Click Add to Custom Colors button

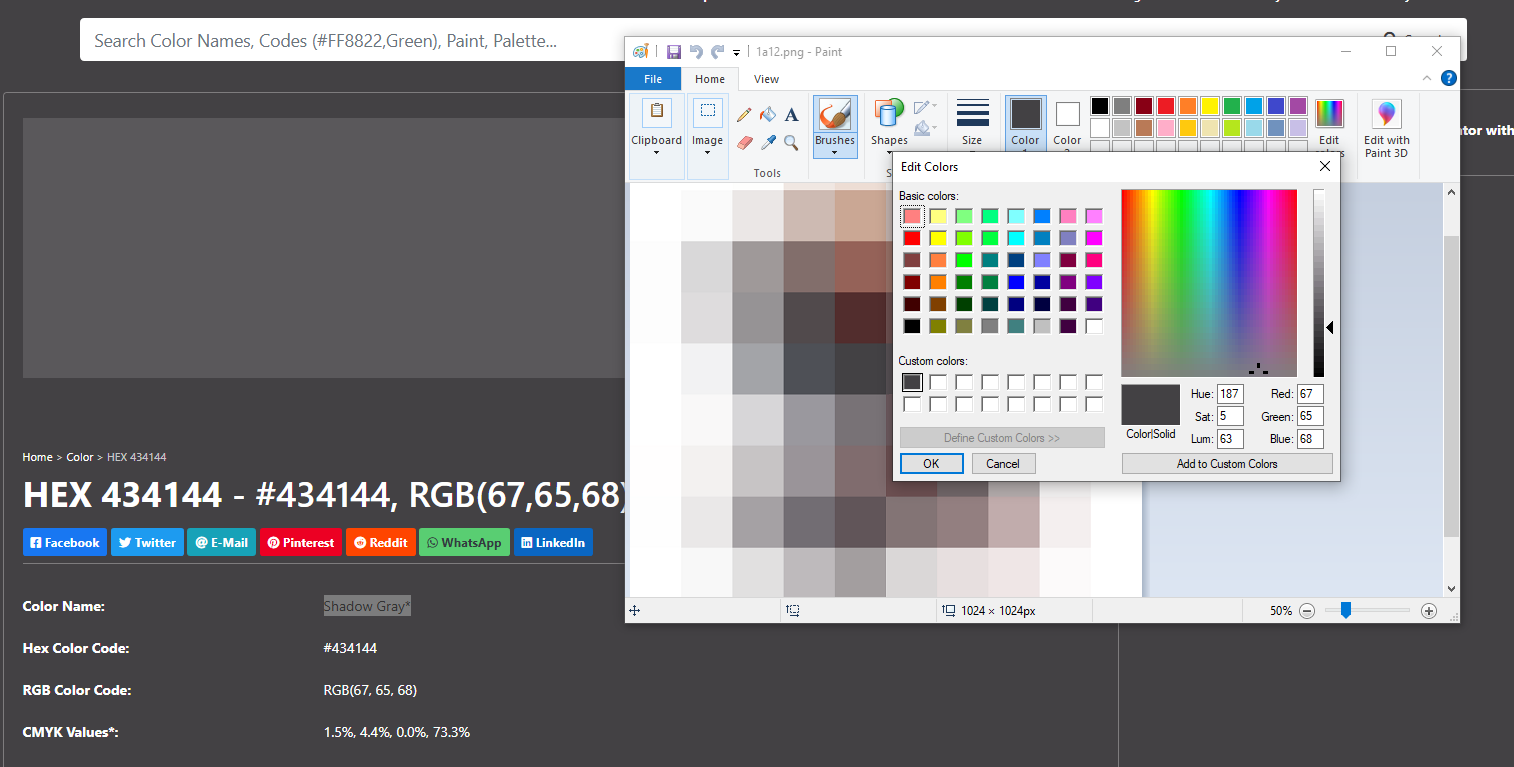[x=1227, y=464]
